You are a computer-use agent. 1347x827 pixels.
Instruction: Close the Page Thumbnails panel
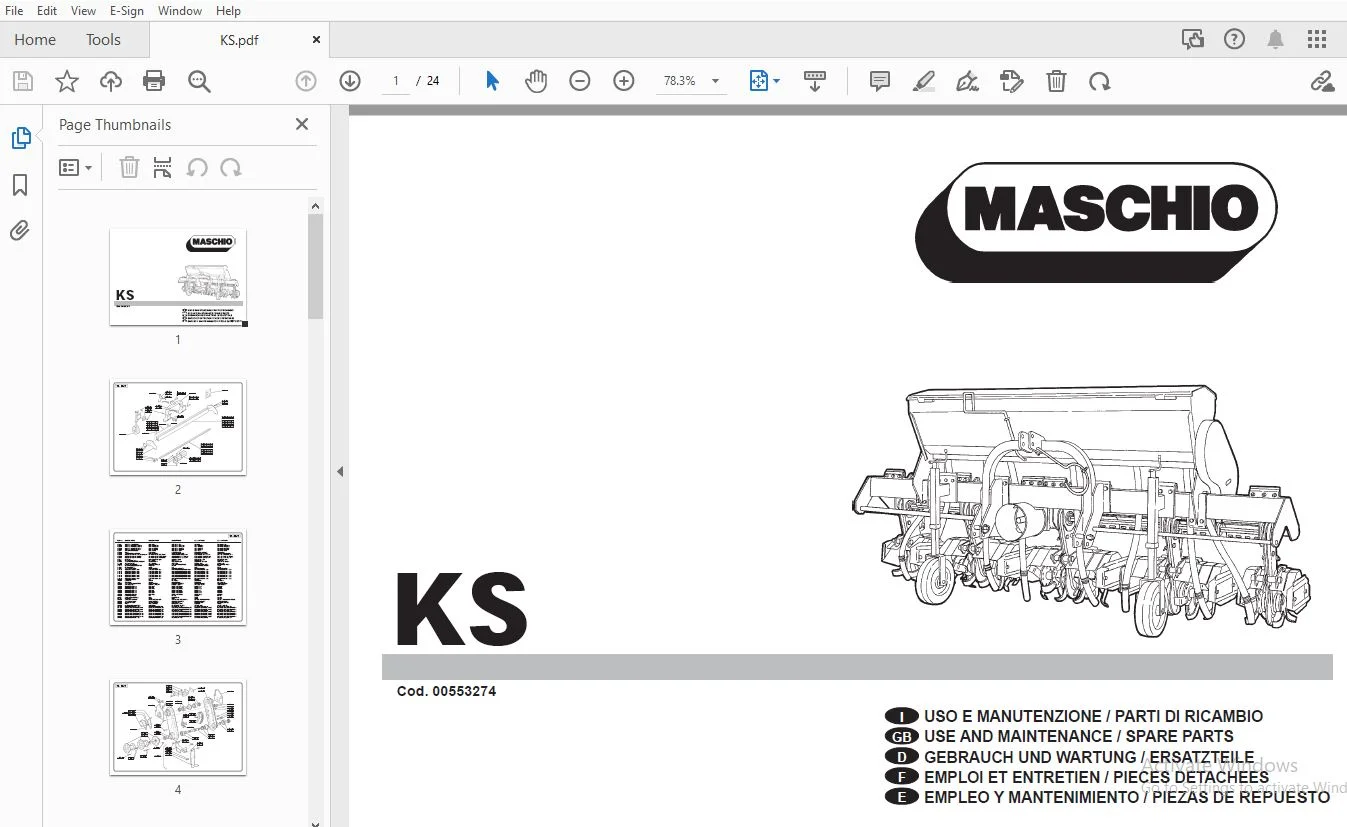click(x=302, y=124)
